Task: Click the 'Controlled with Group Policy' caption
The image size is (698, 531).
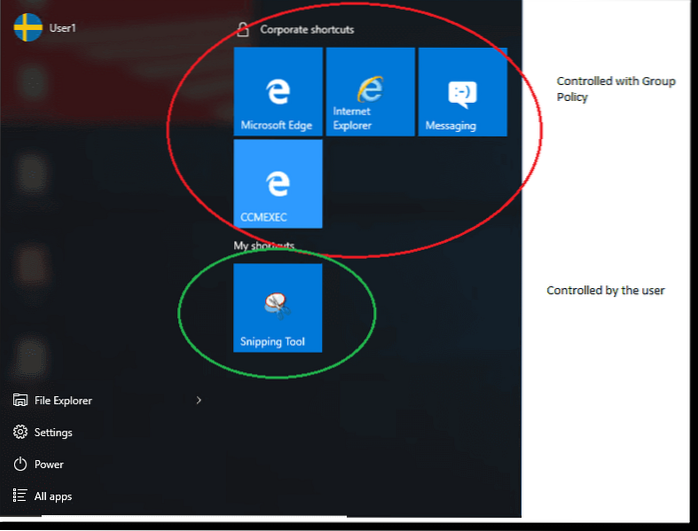Action: pos(616,89)
